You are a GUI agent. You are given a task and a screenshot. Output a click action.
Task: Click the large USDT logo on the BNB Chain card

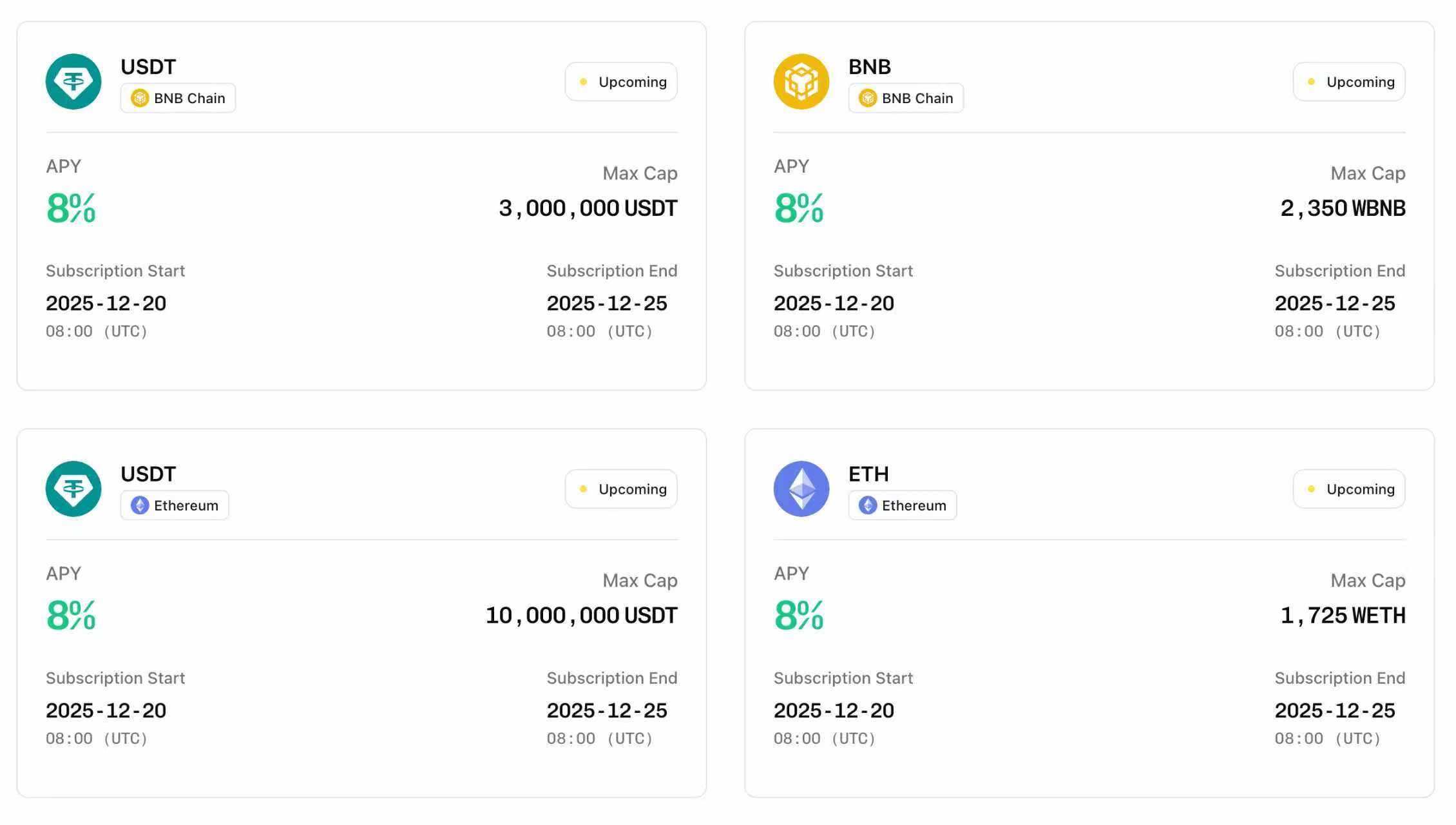click(x=73, y=82)
